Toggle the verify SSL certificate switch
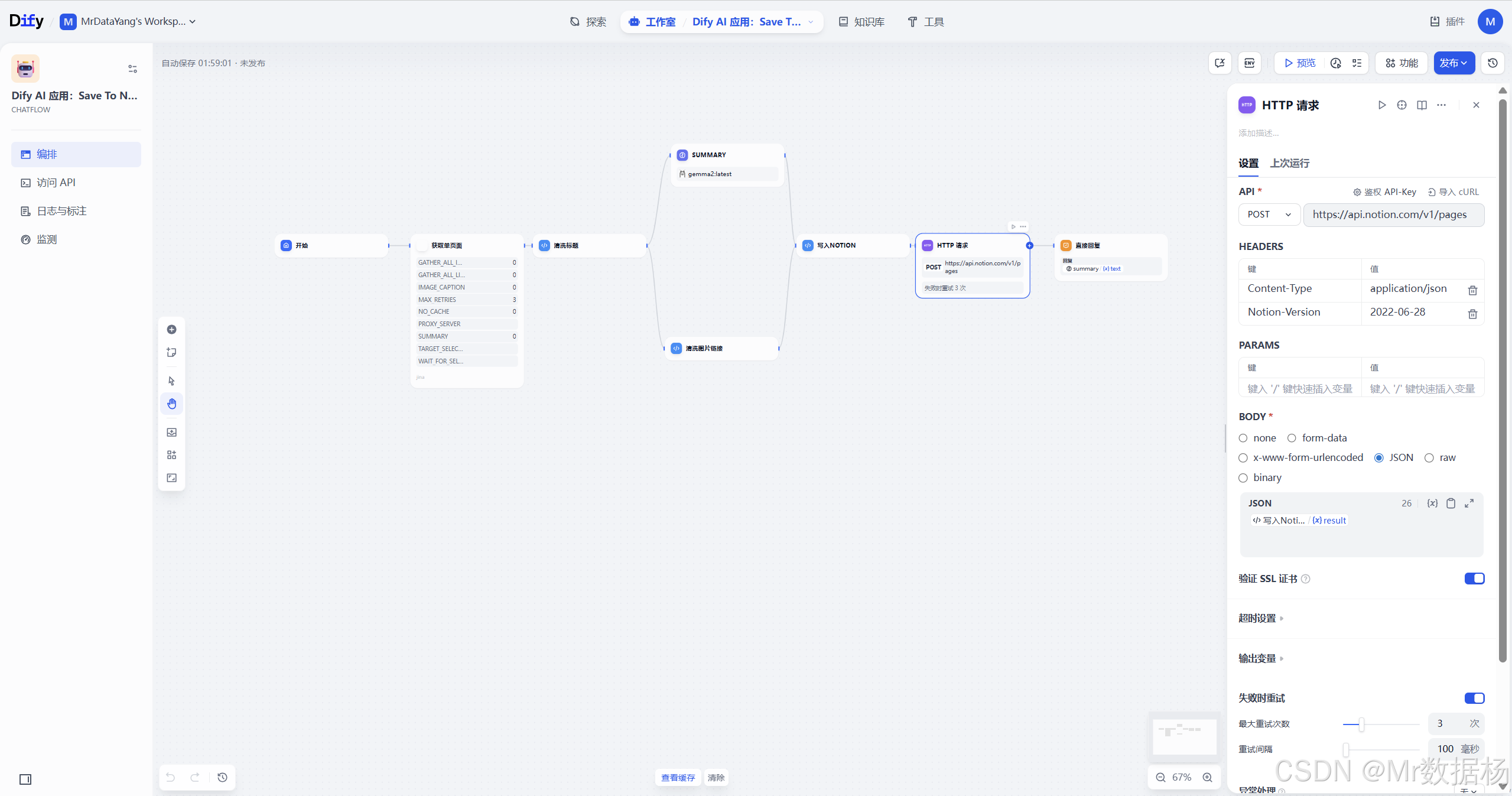 [1474, 579]
